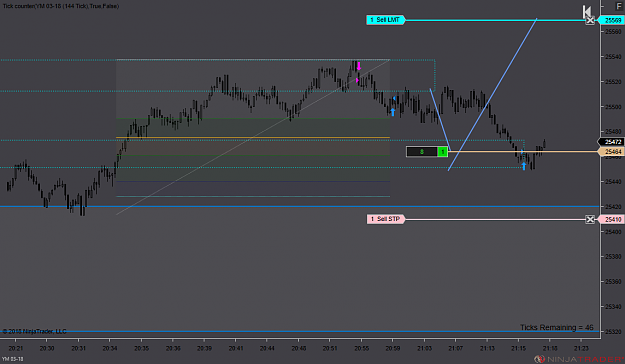Click the 25520 price axis label
The width and height of the screenshot is (625, 364).
613,82
